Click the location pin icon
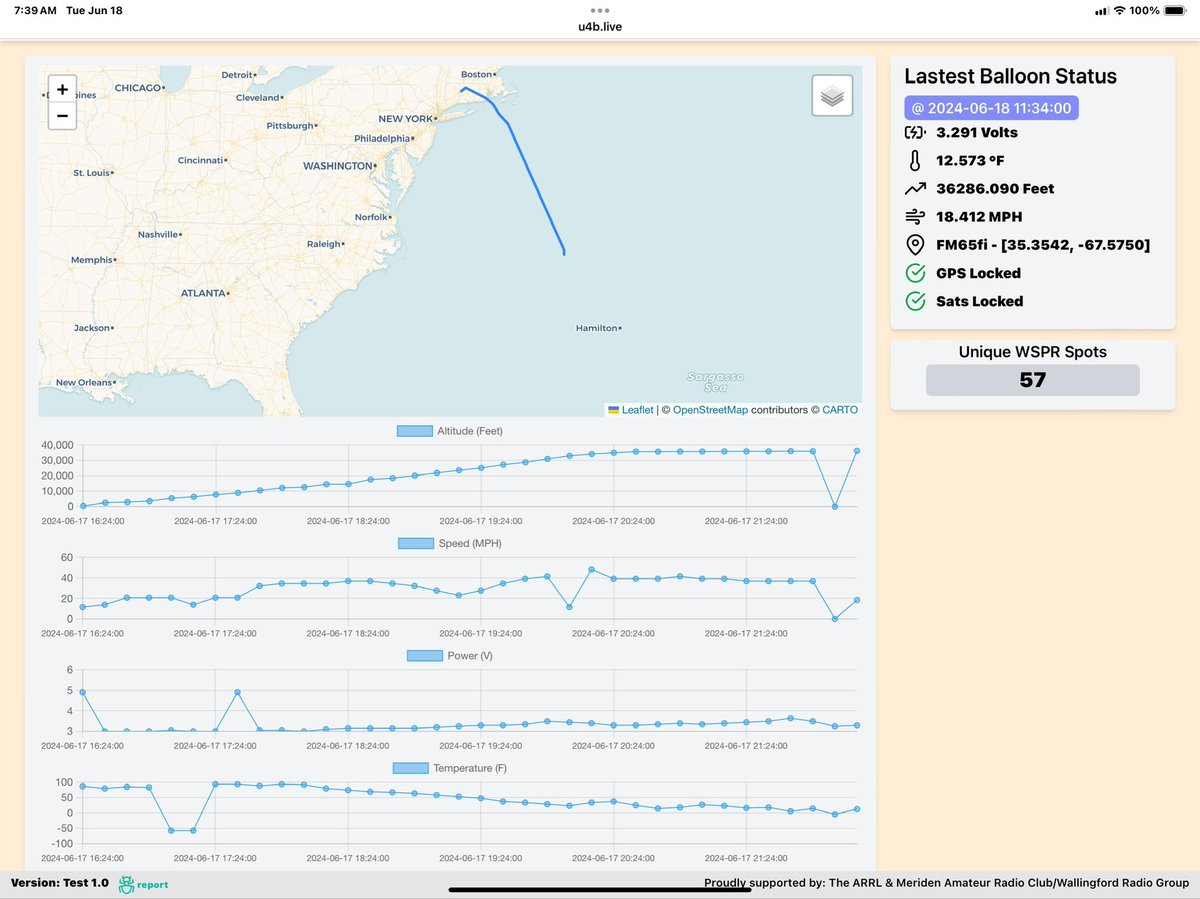 915,244
